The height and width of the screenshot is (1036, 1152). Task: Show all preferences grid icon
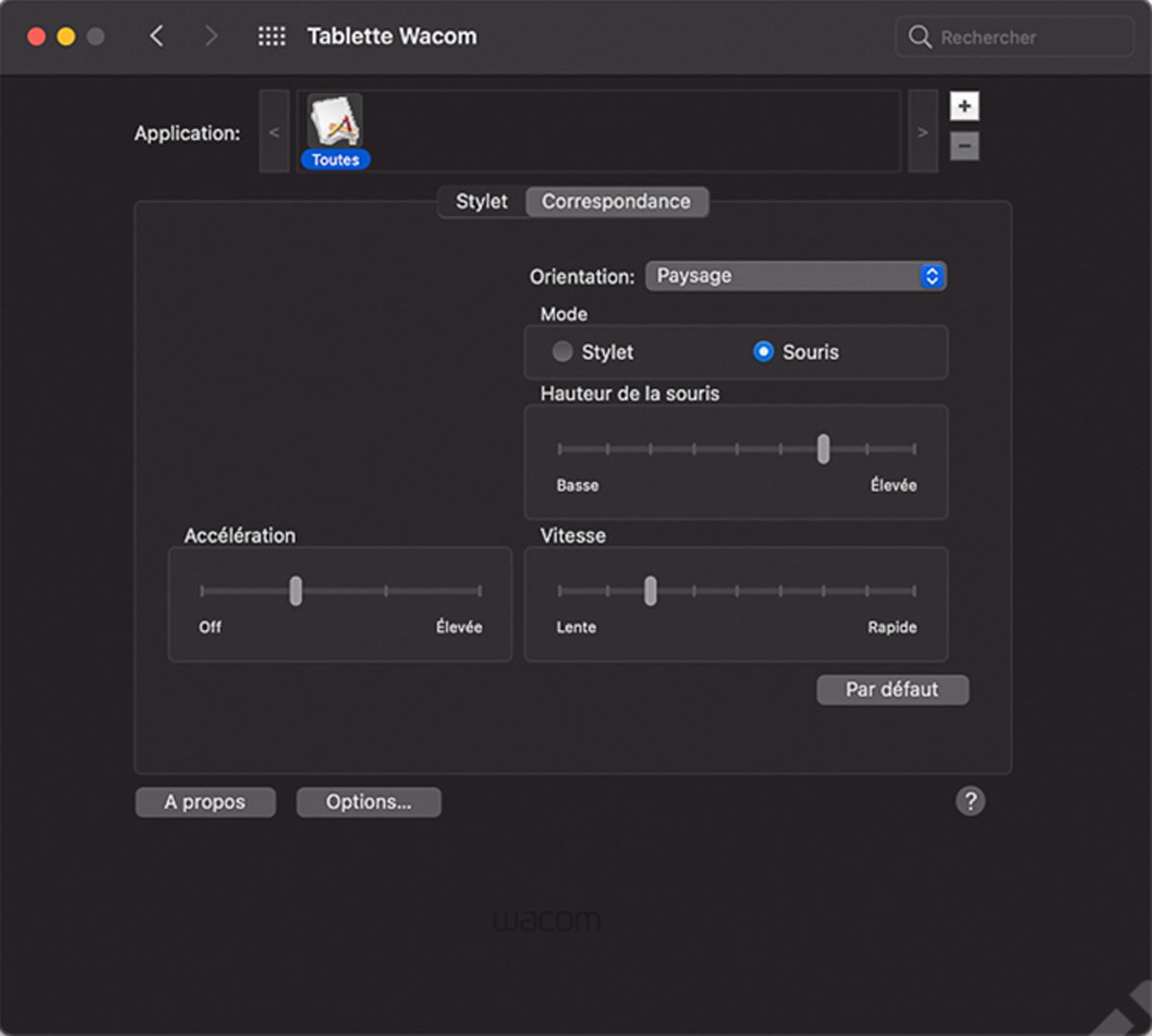coord(272,36)
